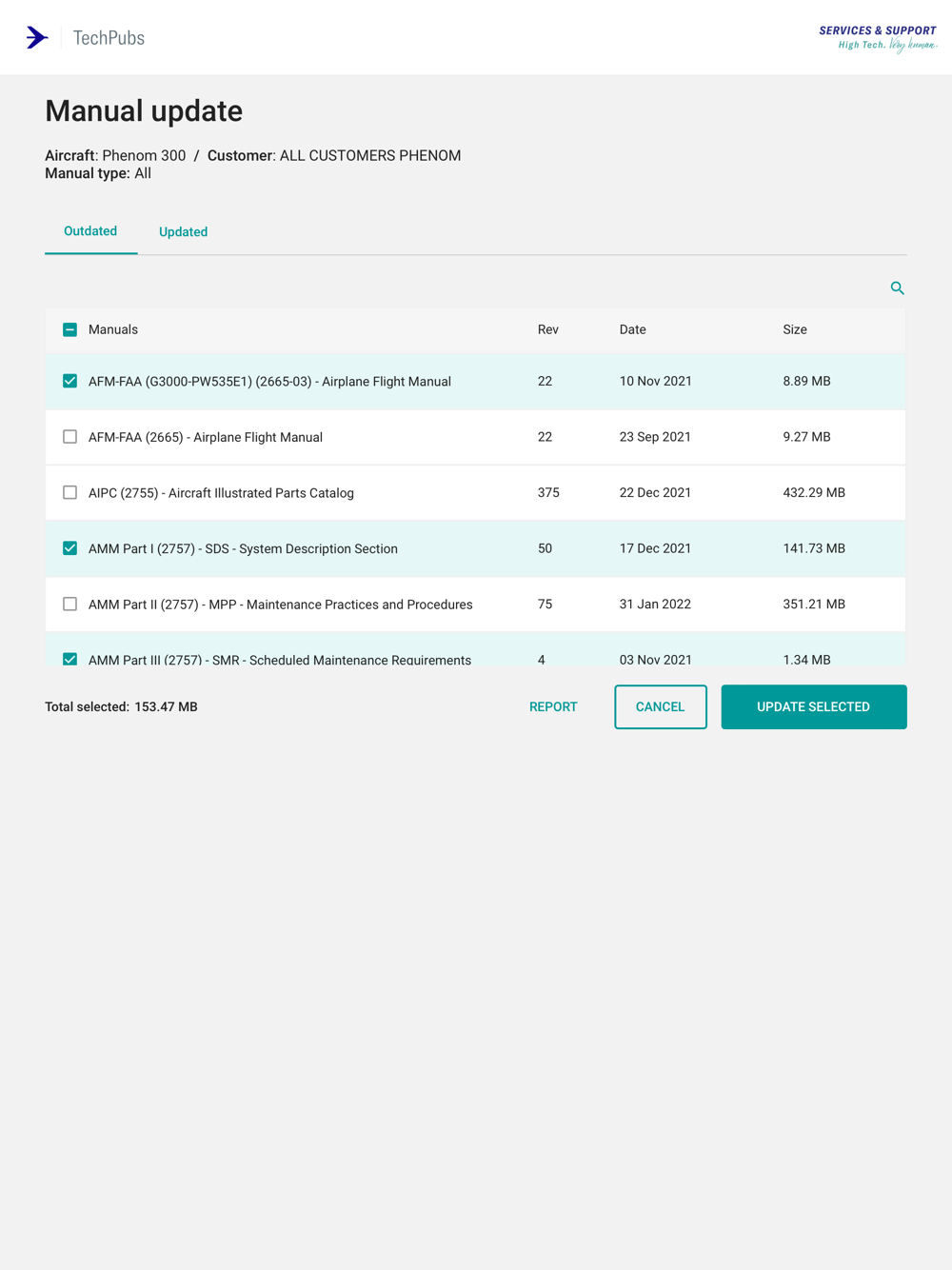Viewport: 952px width, 1270px height.
Task: Click the Rev column header
Action: click(548, 329)
